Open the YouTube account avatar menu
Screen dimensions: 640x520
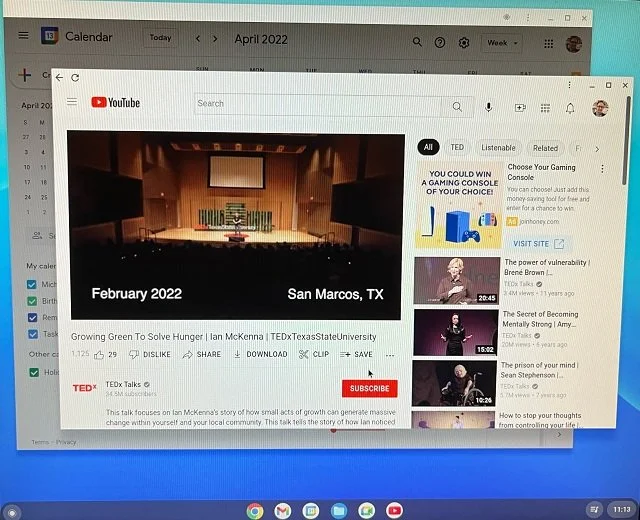pos(600,108)
